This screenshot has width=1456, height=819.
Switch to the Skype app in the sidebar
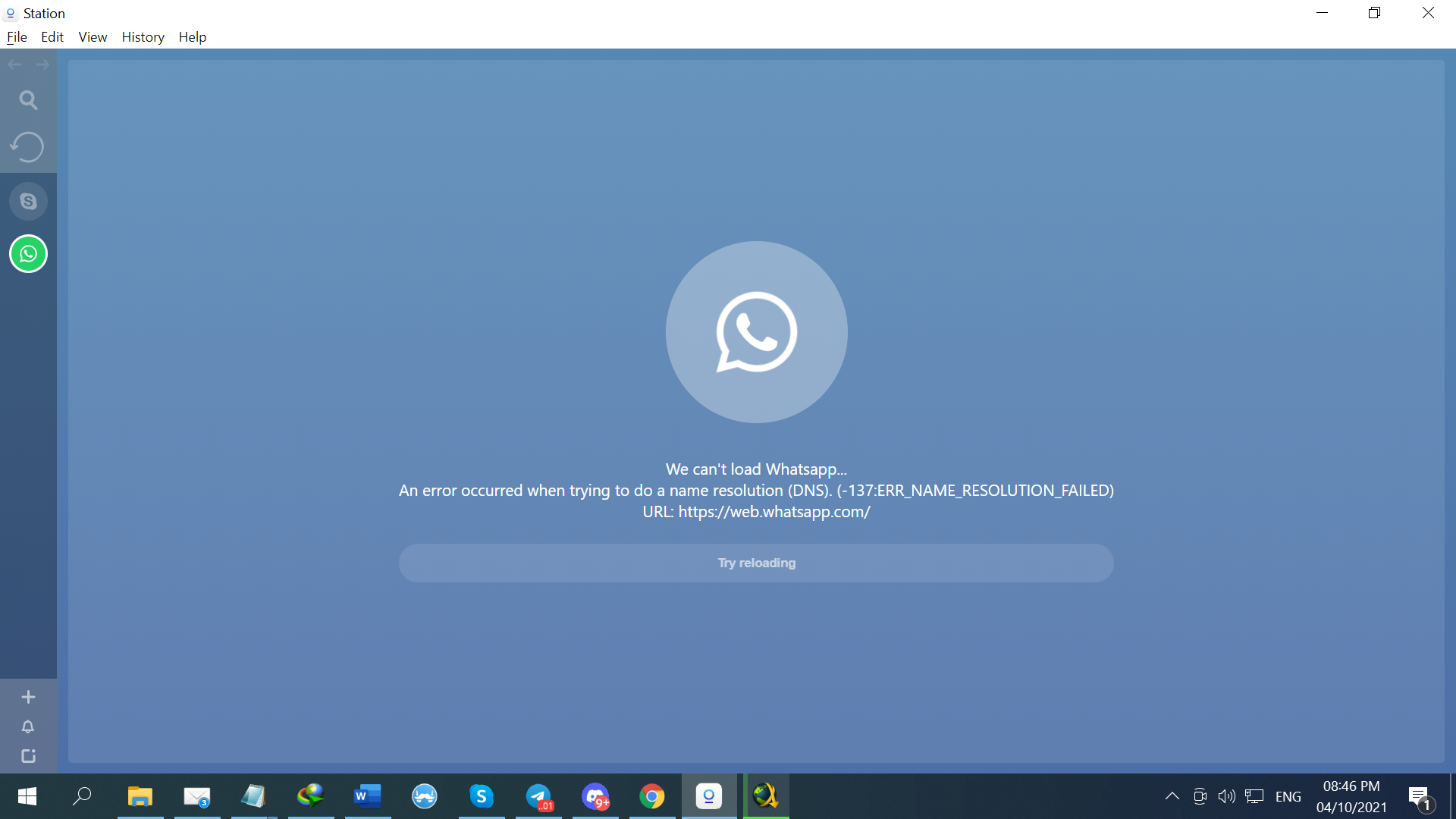coord(28,202)
